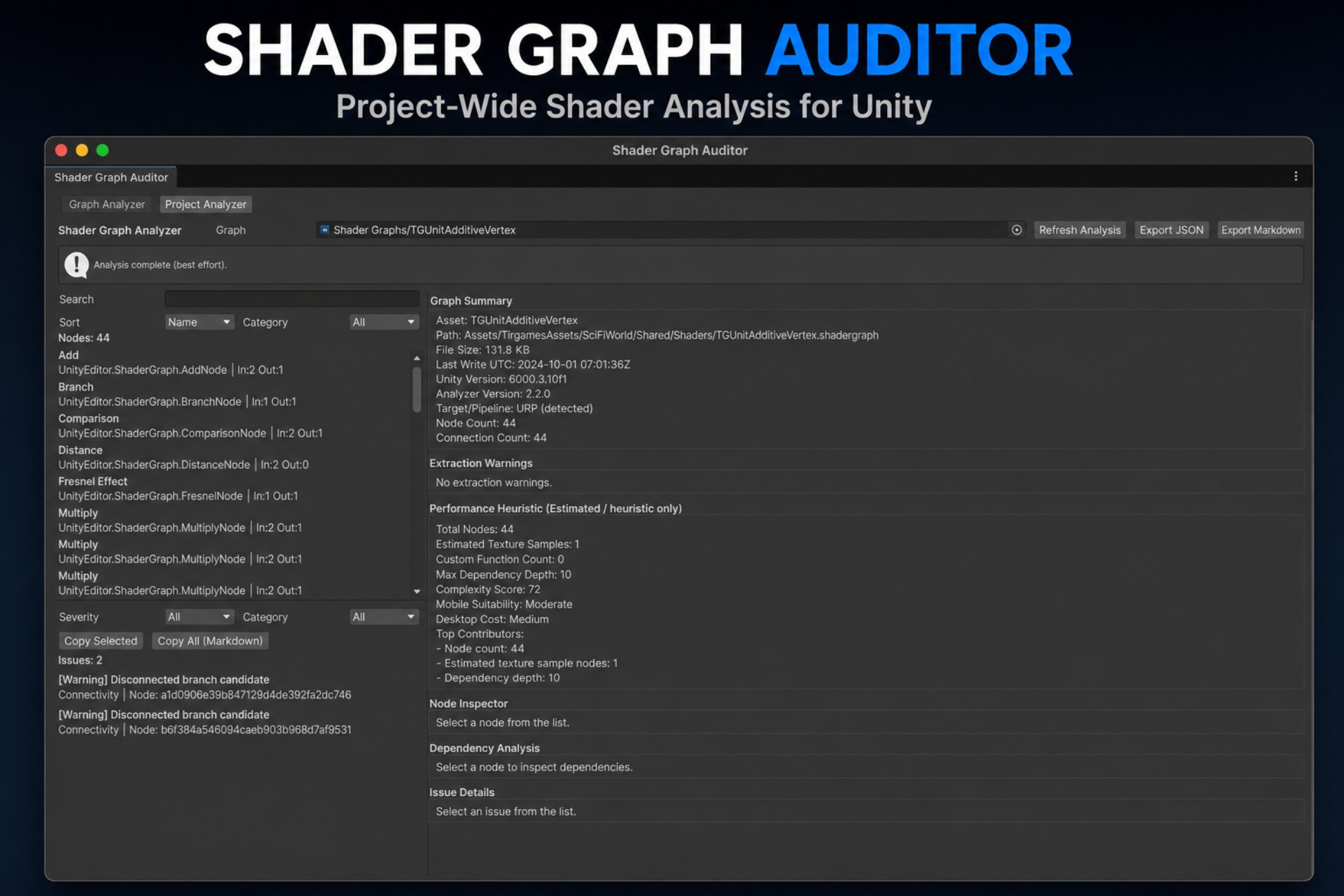Viewport: 1344px width, 896px height.
Task: Click the Graph asset object field
Action: tap(671, 230)
